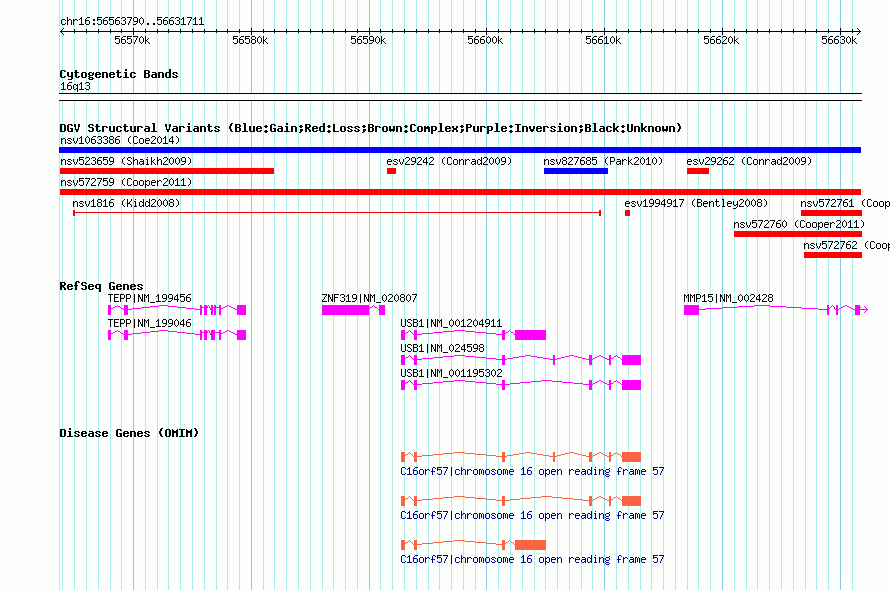
Task: Click the USB1|NM_024598 label
Action: click(442, 348)
